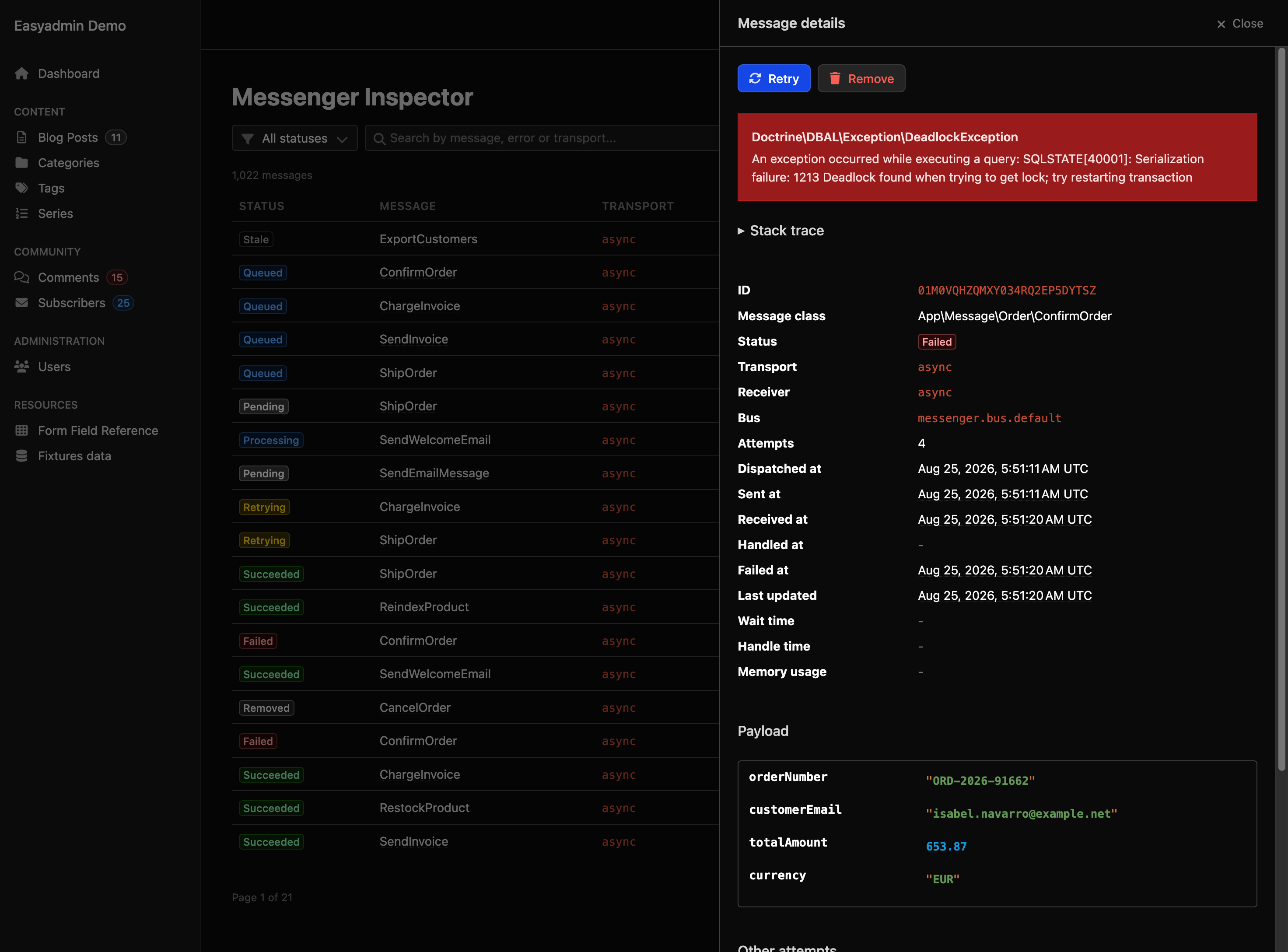Click the Subscribers count badge 25
The height and width of the screenshot is (952, 1288).
click(x=123, y=303)
